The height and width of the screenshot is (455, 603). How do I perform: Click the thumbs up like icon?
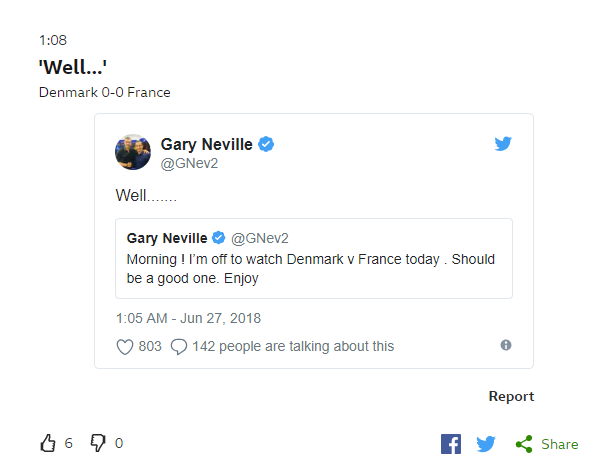coord(47,443)
